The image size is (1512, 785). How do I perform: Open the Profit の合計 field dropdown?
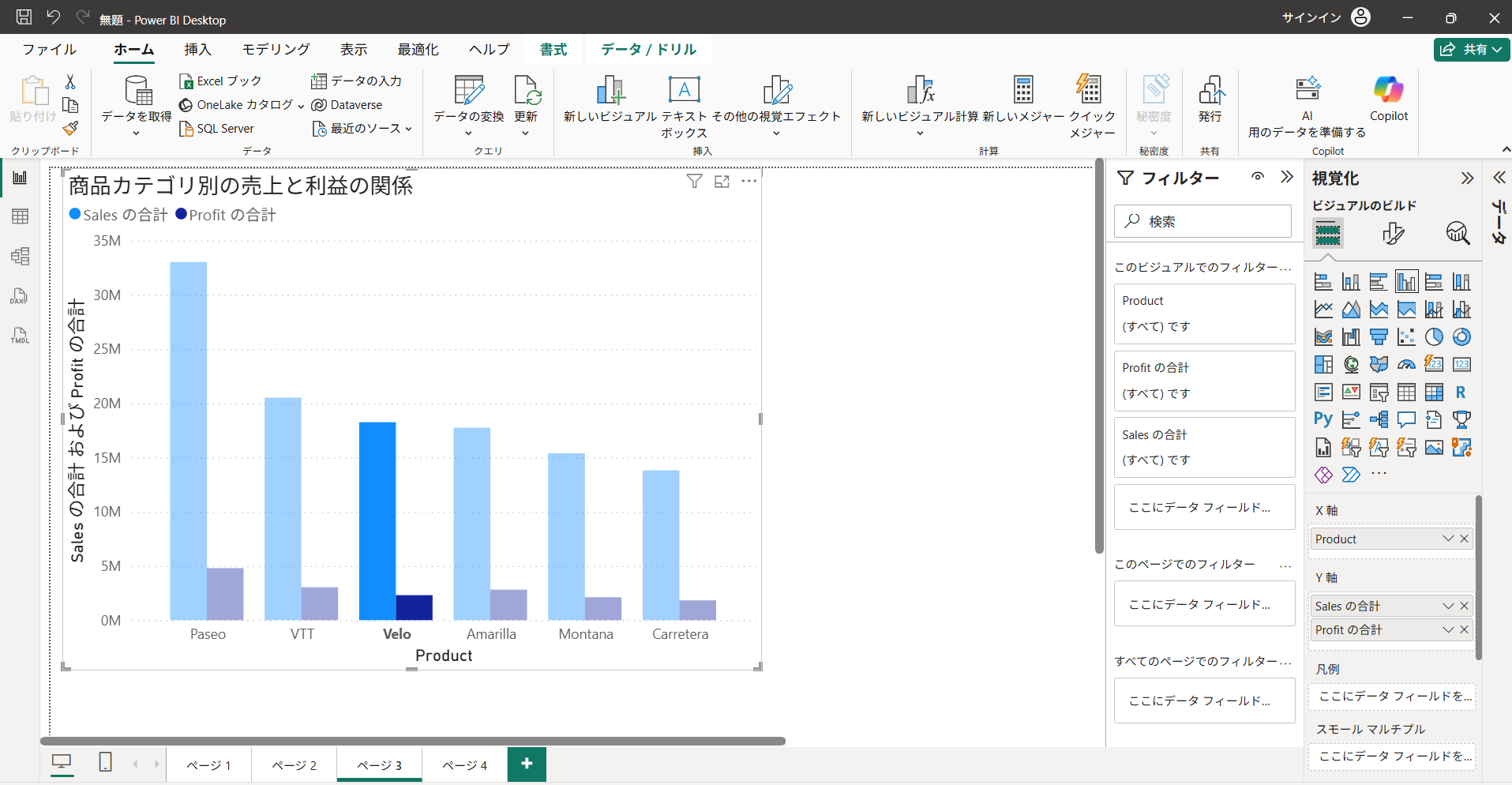1448,629
